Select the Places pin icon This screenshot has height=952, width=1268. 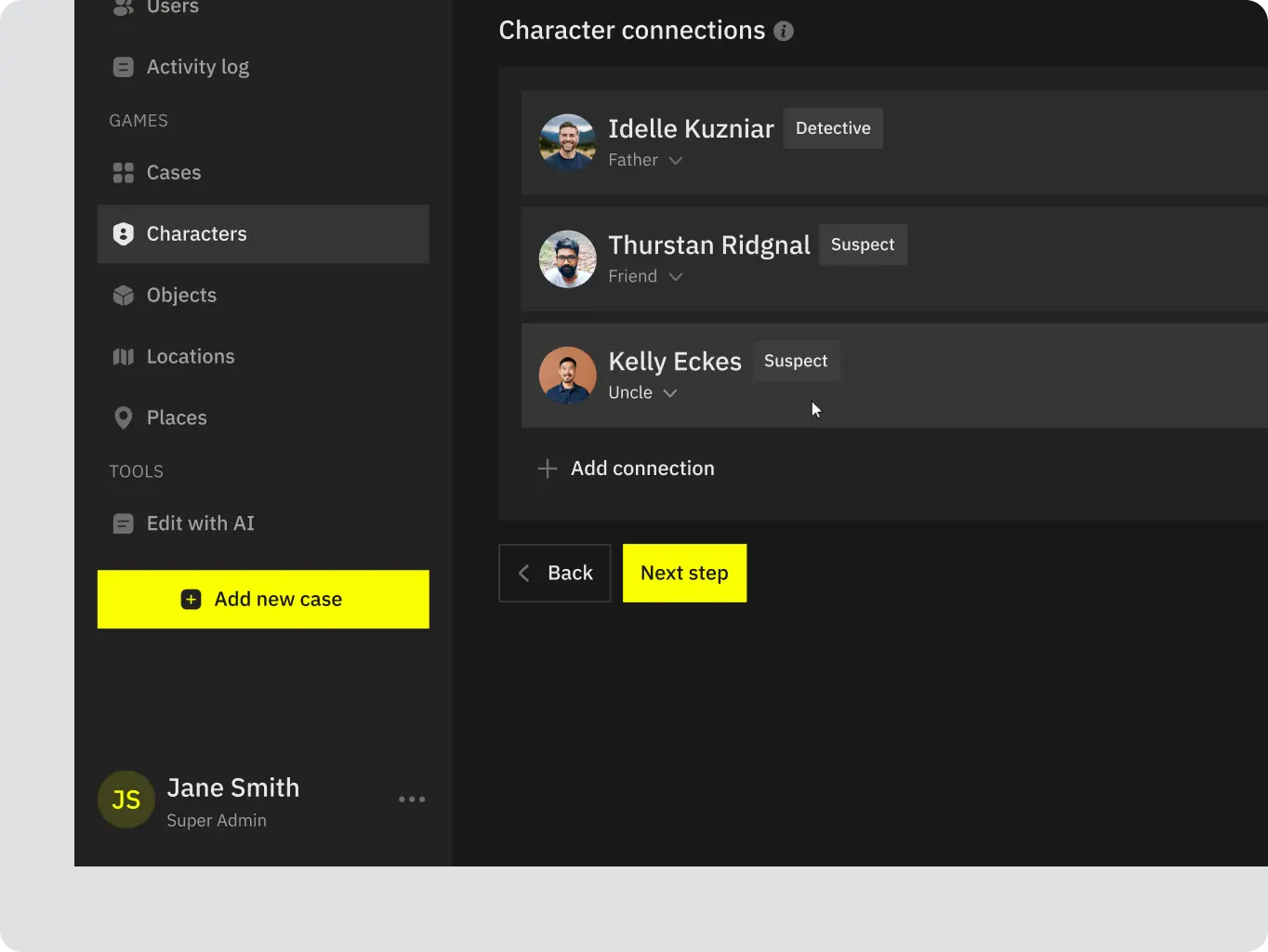(124, 417)
